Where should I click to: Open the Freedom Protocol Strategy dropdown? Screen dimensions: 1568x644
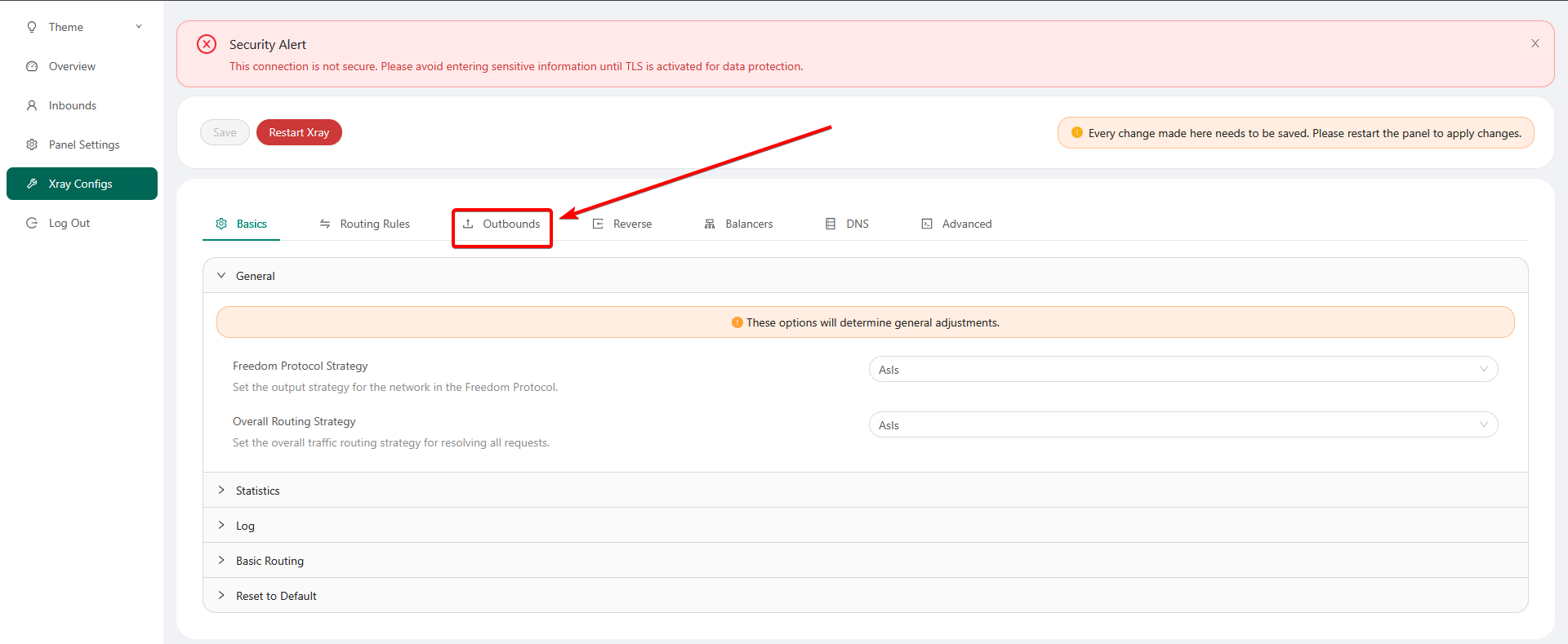[x=1183, y=370]
